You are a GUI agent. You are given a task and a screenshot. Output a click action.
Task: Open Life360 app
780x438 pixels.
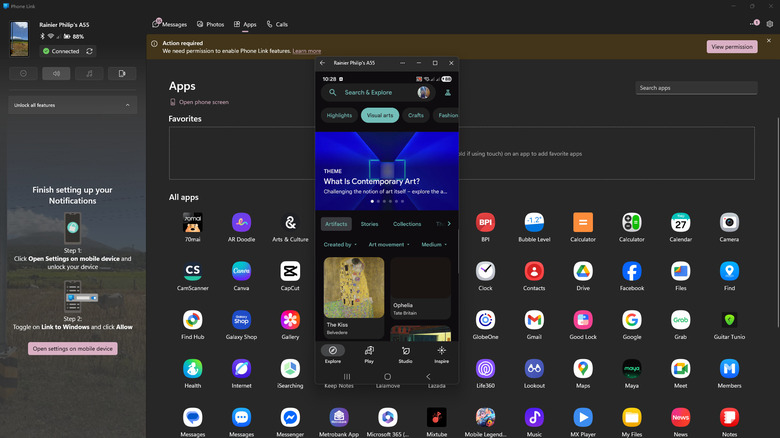click(x=485, y=369)
